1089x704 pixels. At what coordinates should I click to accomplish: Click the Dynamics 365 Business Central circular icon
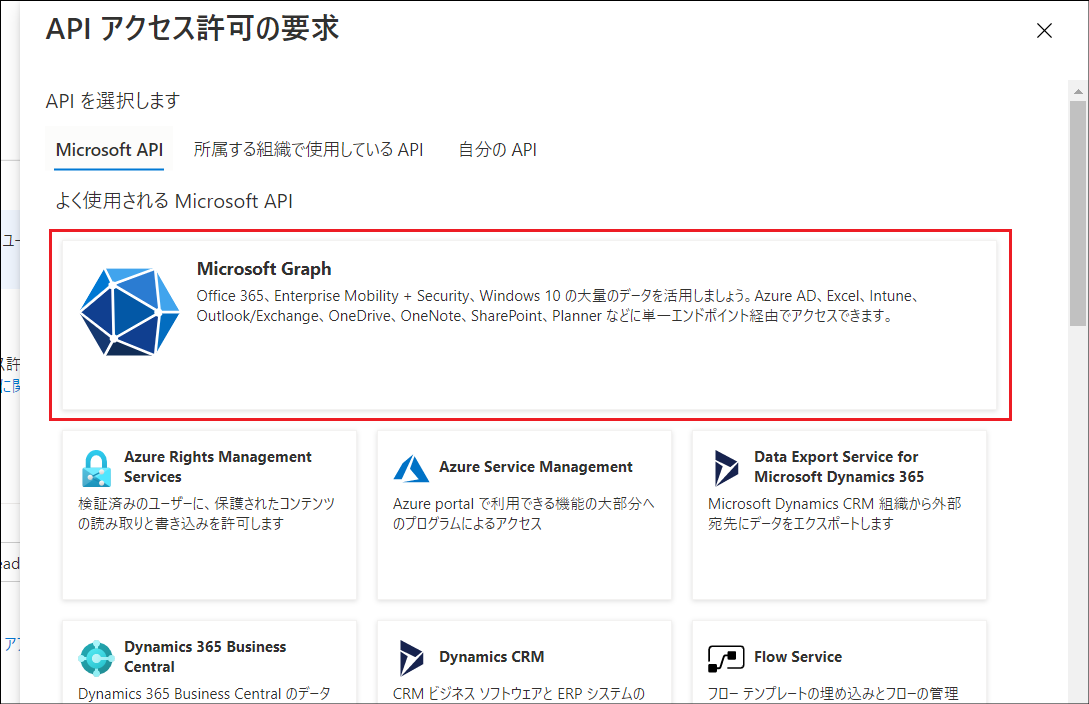click(x=95, y=658)
